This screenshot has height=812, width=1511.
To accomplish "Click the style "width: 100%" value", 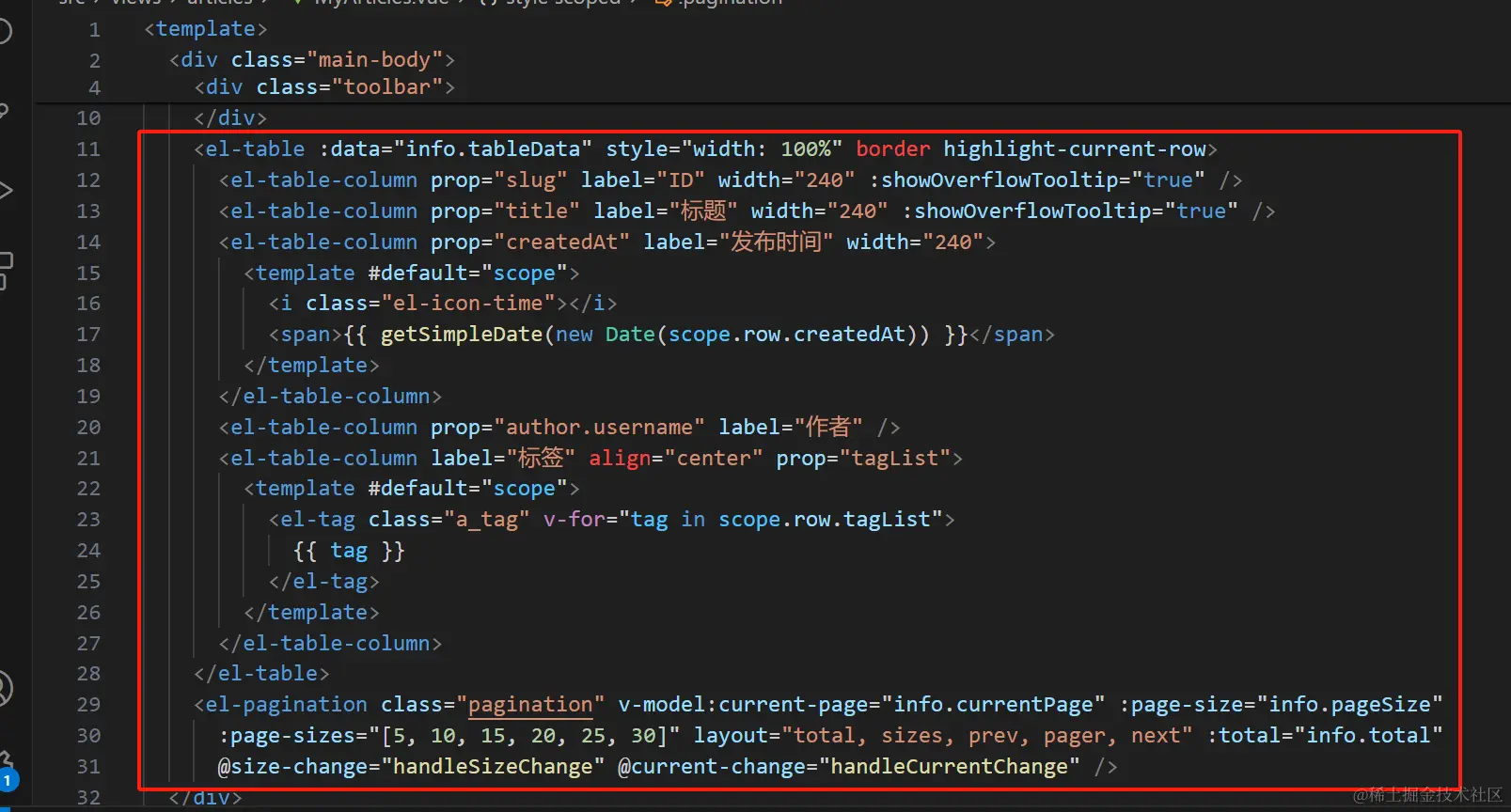I will (x=762, y=148).
